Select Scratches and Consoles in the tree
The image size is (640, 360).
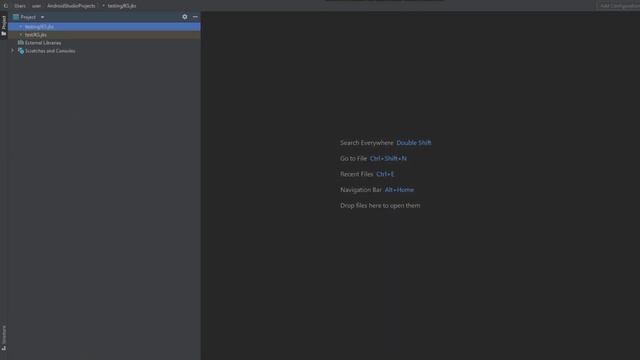[50, 51]
